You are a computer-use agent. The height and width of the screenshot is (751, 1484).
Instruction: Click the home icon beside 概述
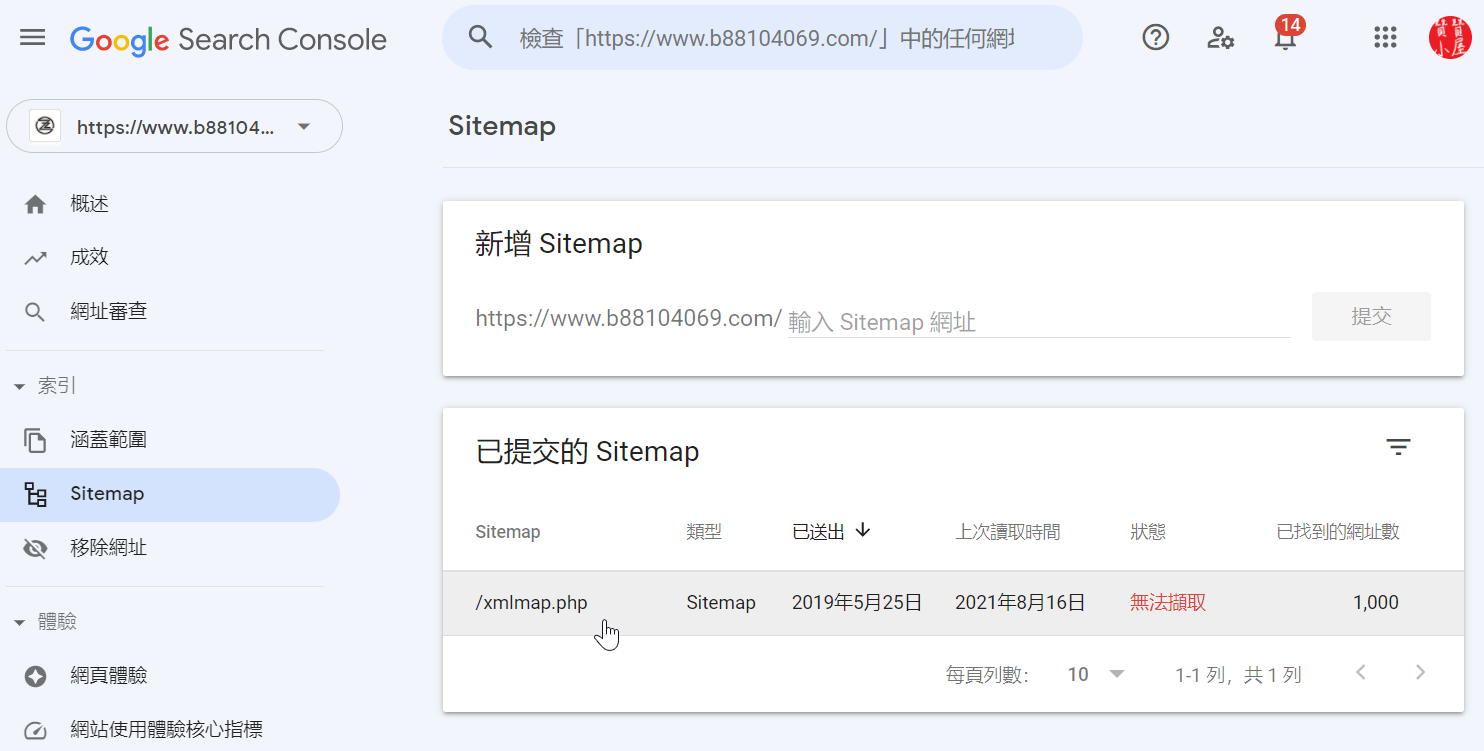tap(35, 205)
